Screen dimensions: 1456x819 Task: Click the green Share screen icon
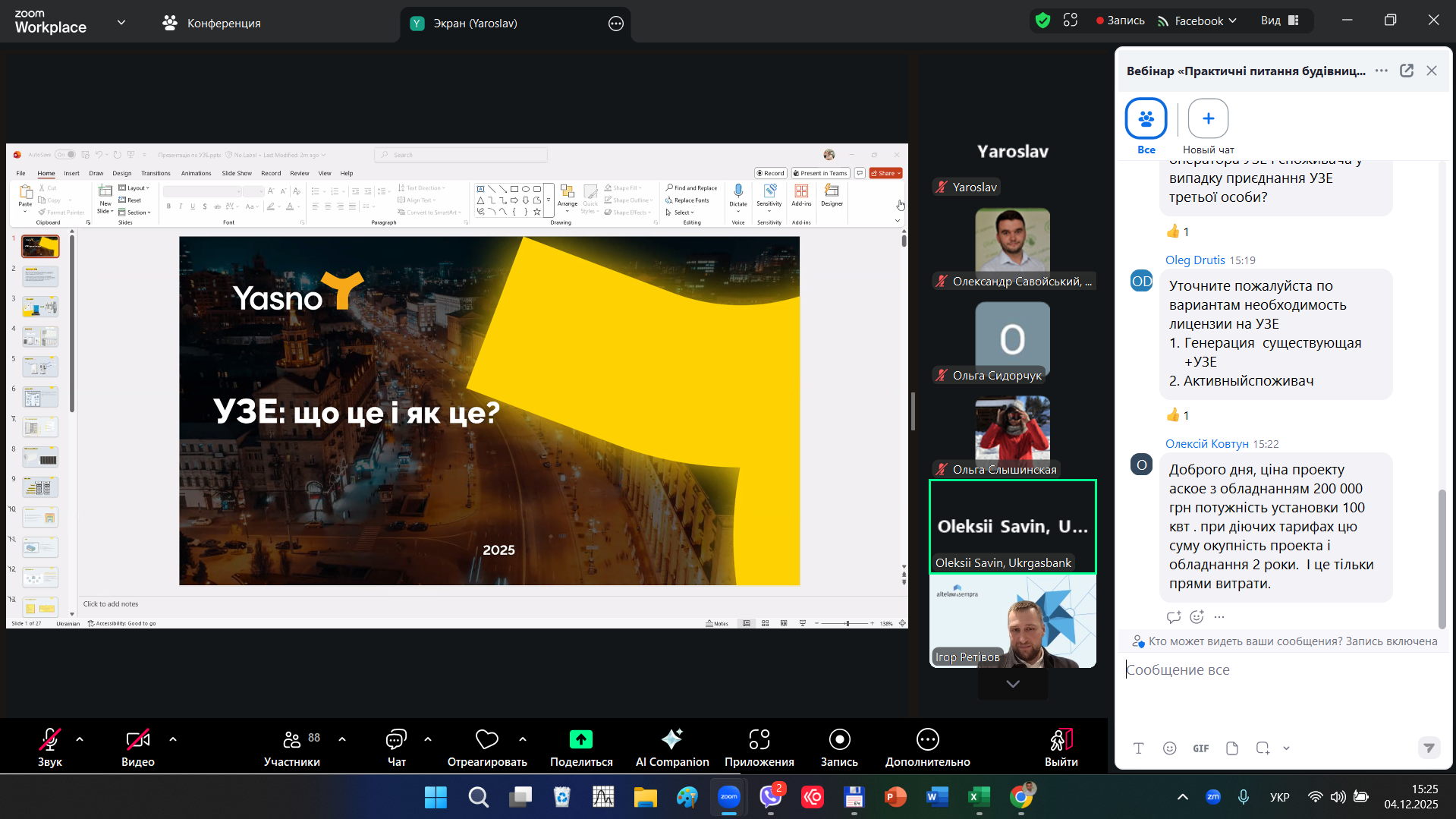coord(580,739)
